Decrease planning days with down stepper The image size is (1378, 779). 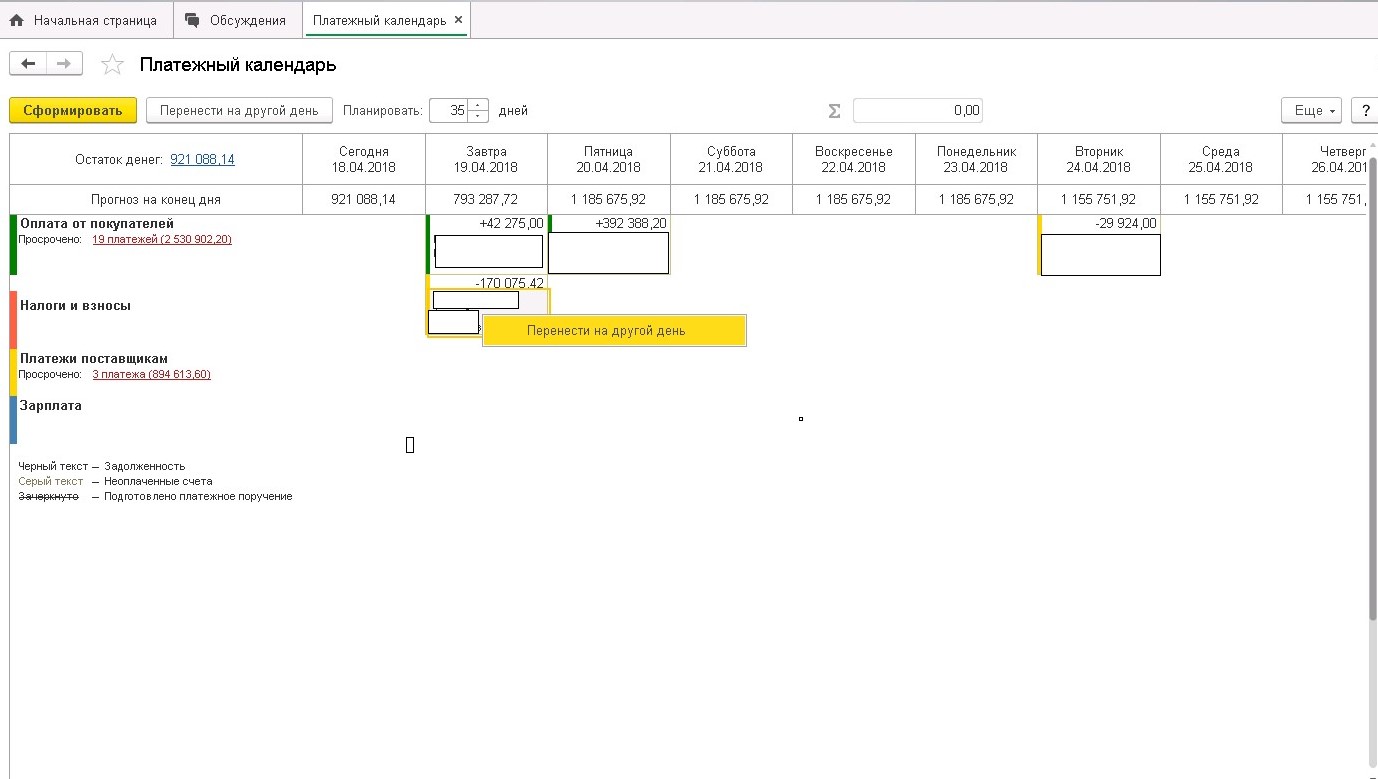[478, 116]
